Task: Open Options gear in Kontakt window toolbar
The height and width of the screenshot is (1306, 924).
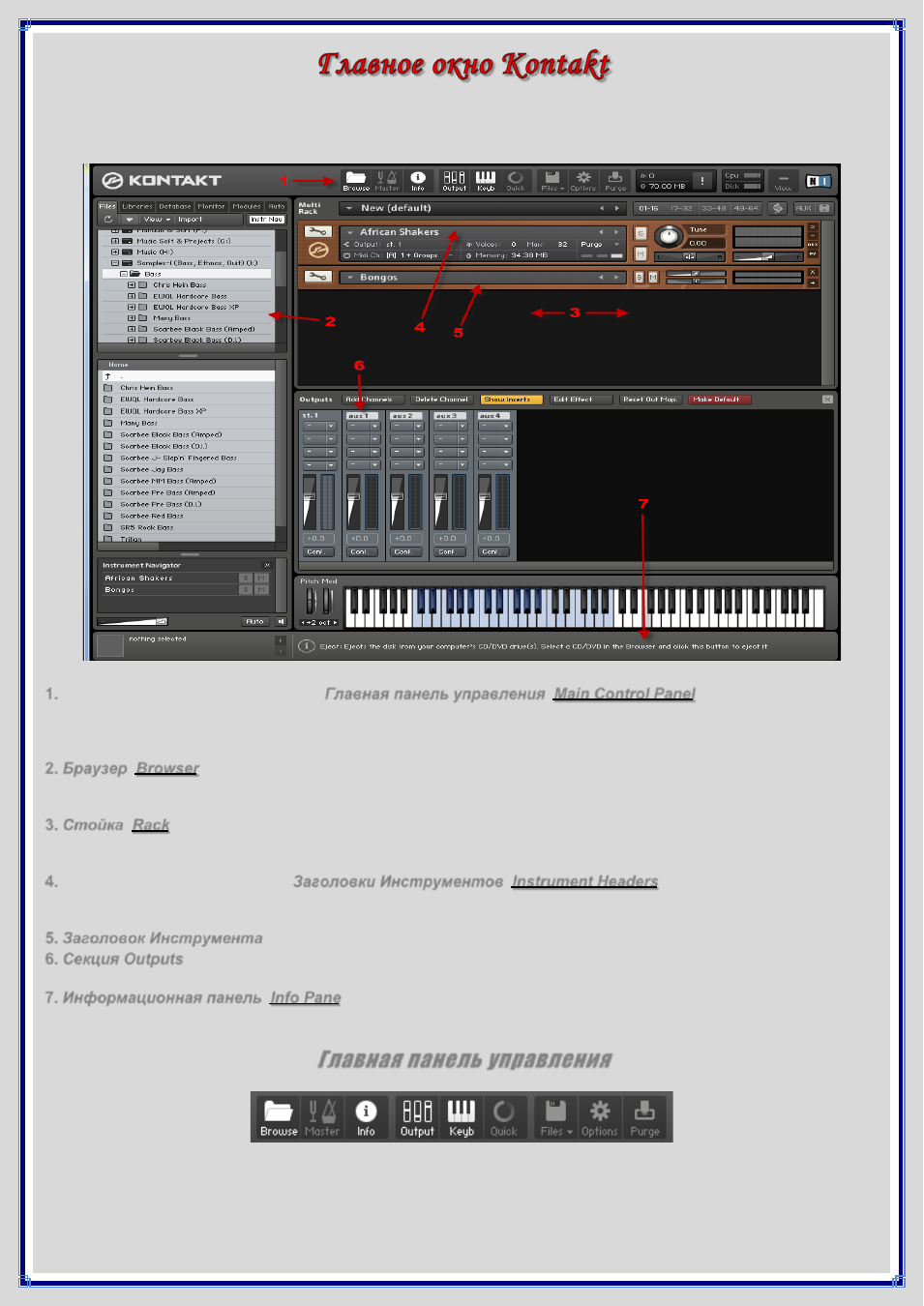Action: coord(583,180)
